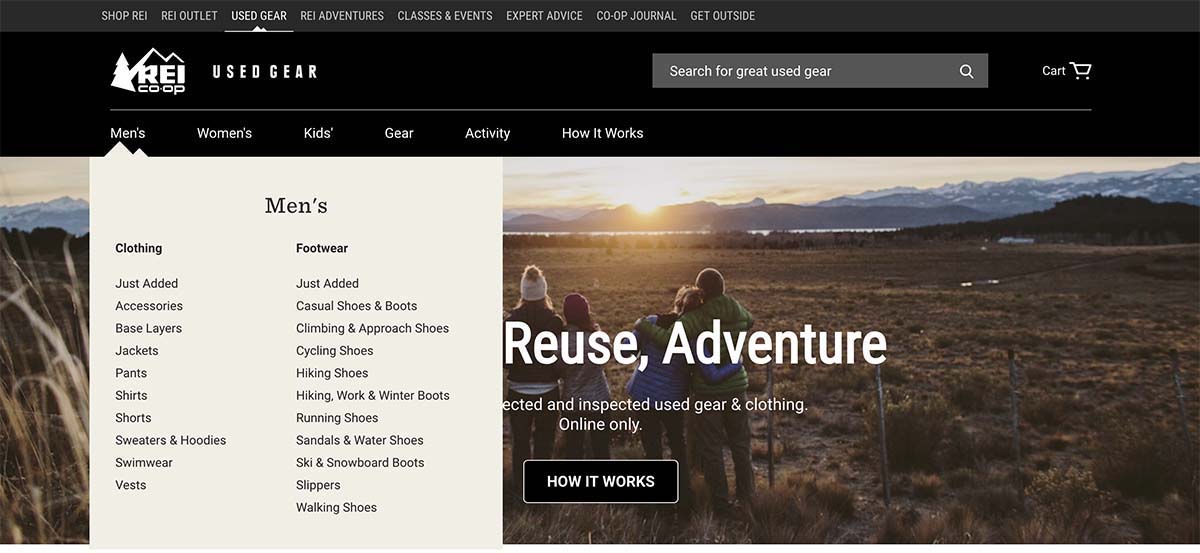
Task: Open Expert Advice in top bar
Action: [x=544, y=16]
